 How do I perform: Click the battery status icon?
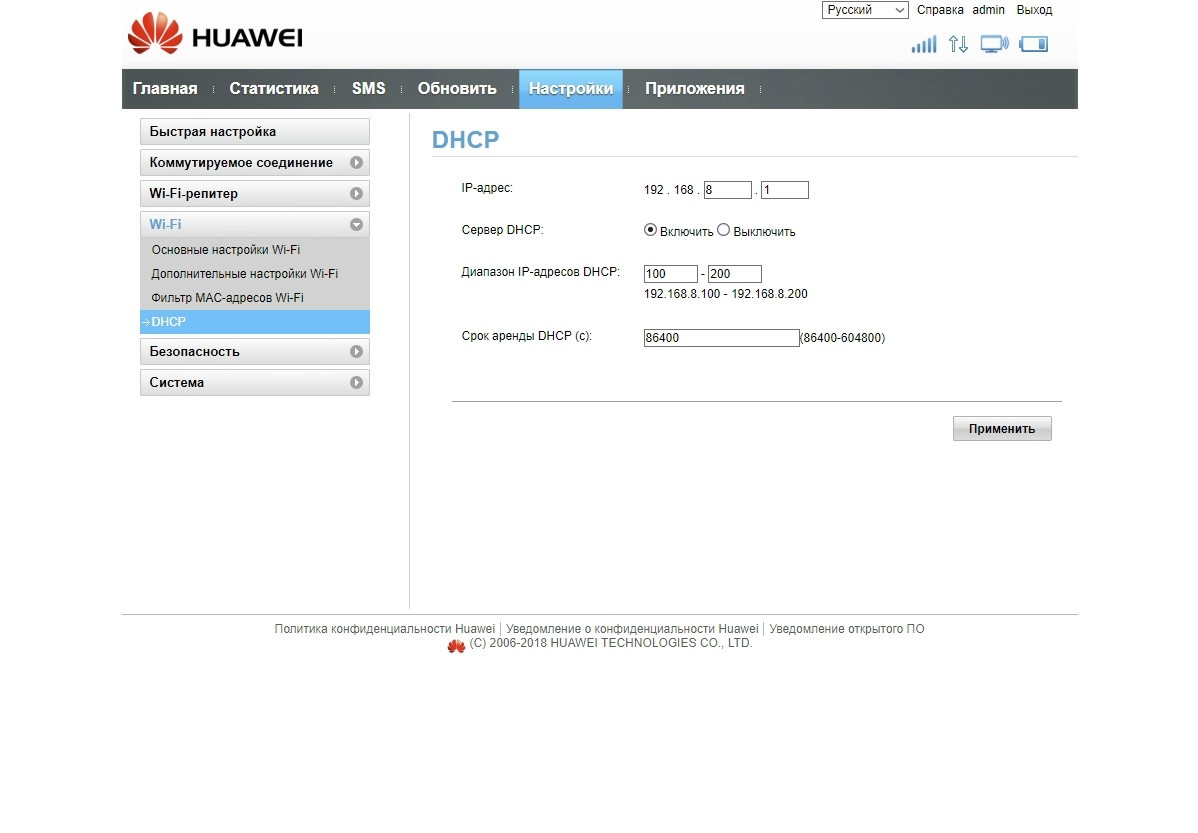1034,44
